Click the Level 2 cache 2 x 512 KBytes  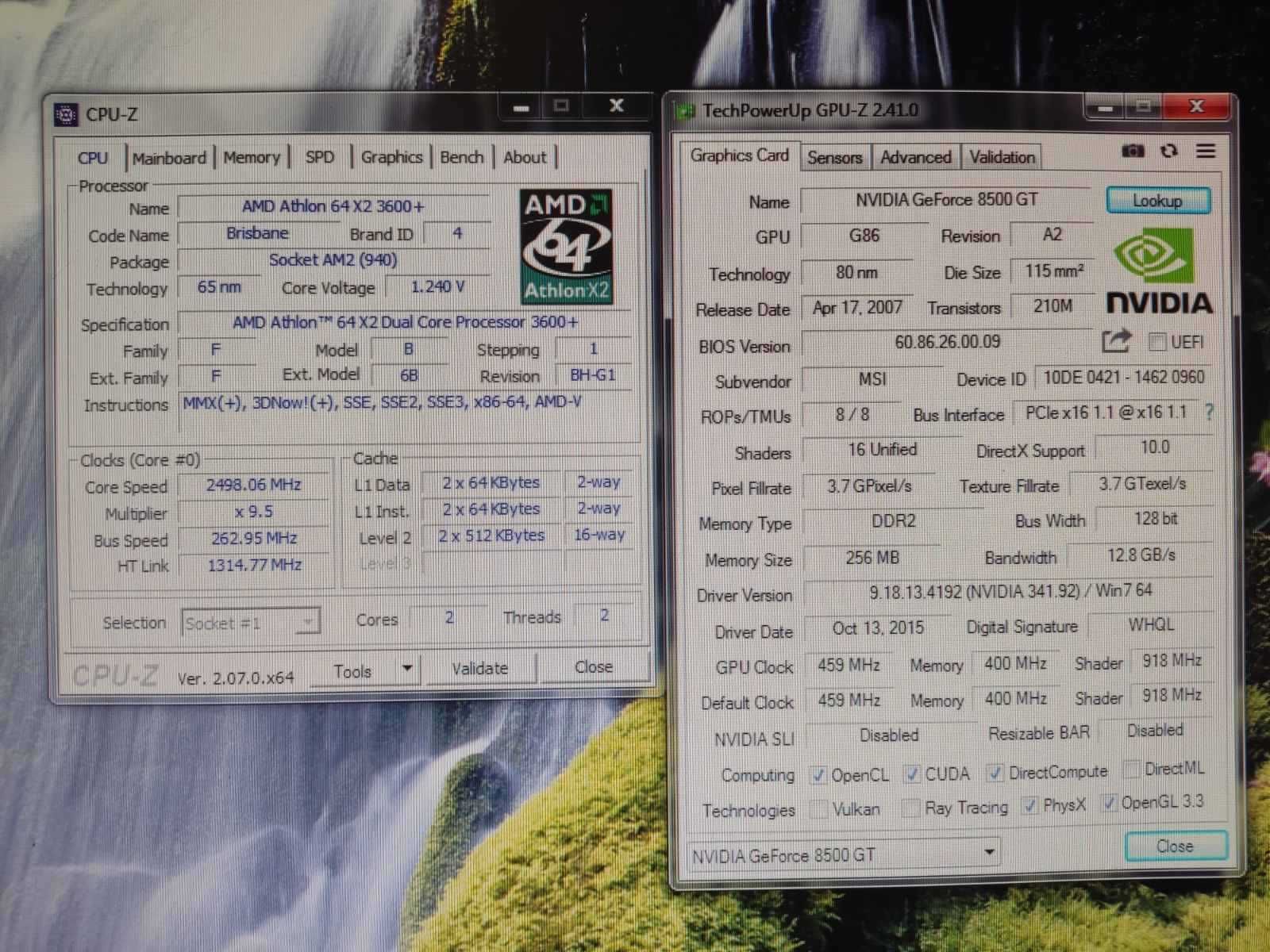click(491, 535)
